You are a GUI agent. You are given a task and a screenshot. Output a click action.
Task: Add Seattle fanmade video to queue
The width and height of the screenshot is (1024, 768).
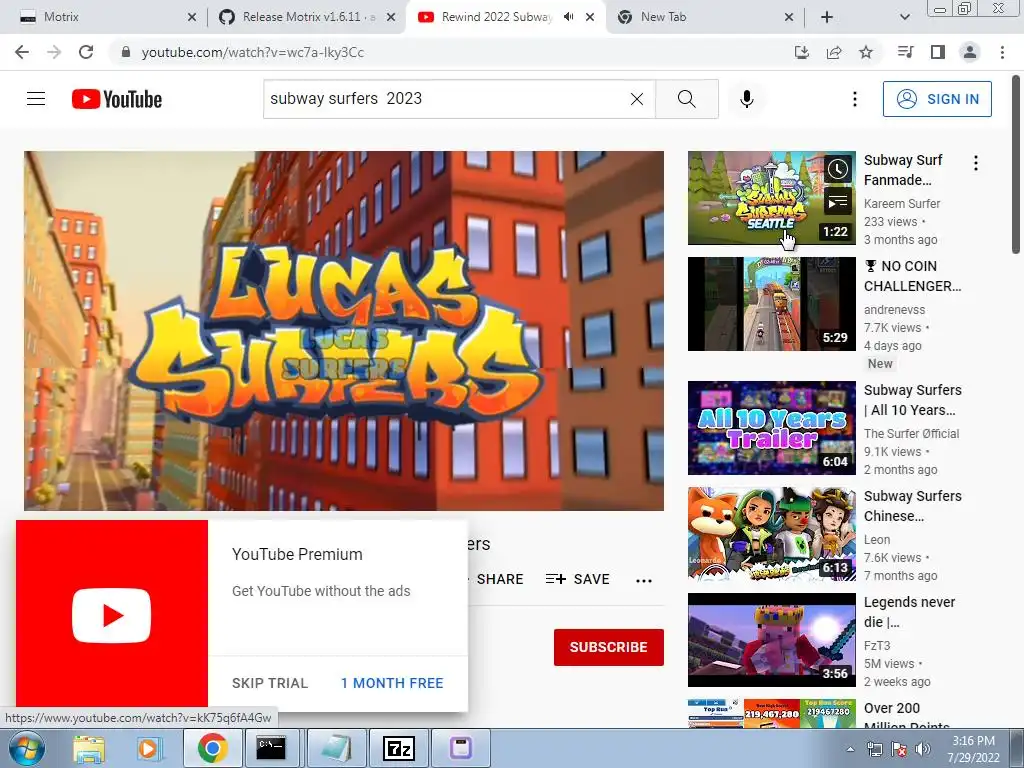(837, 202)
